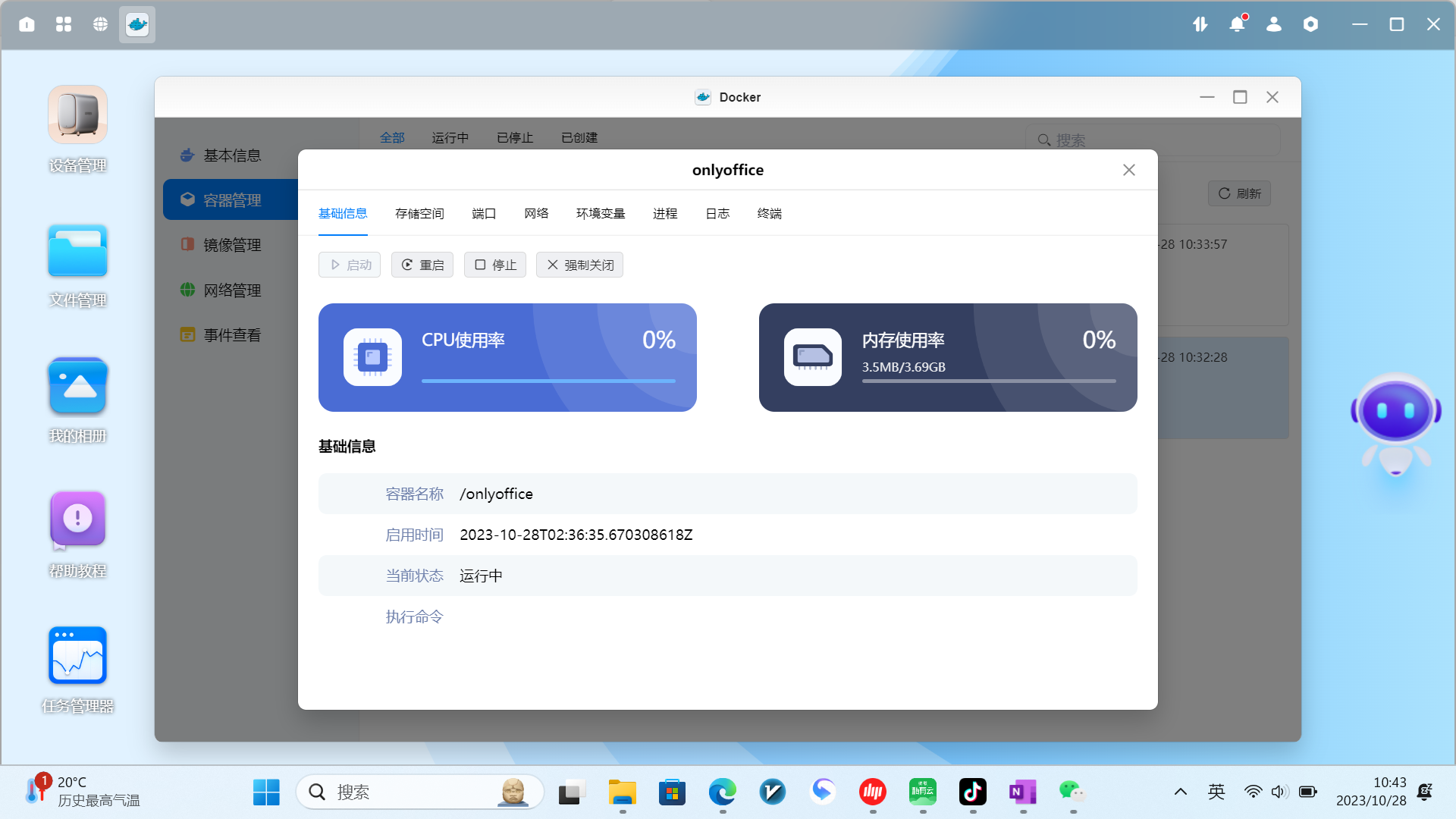Click the 重启 restart button
Image resolution: width=1456 pixels, height=819 pixels.
pyautogui.click(x=422, y=265)
